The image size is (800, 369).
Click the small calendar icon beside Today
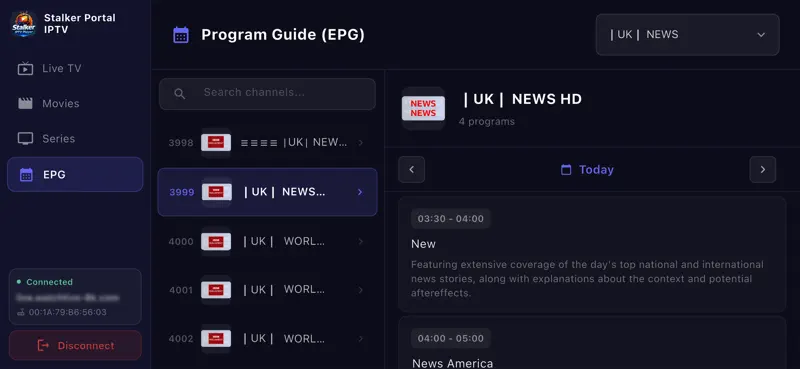(566, 169)
